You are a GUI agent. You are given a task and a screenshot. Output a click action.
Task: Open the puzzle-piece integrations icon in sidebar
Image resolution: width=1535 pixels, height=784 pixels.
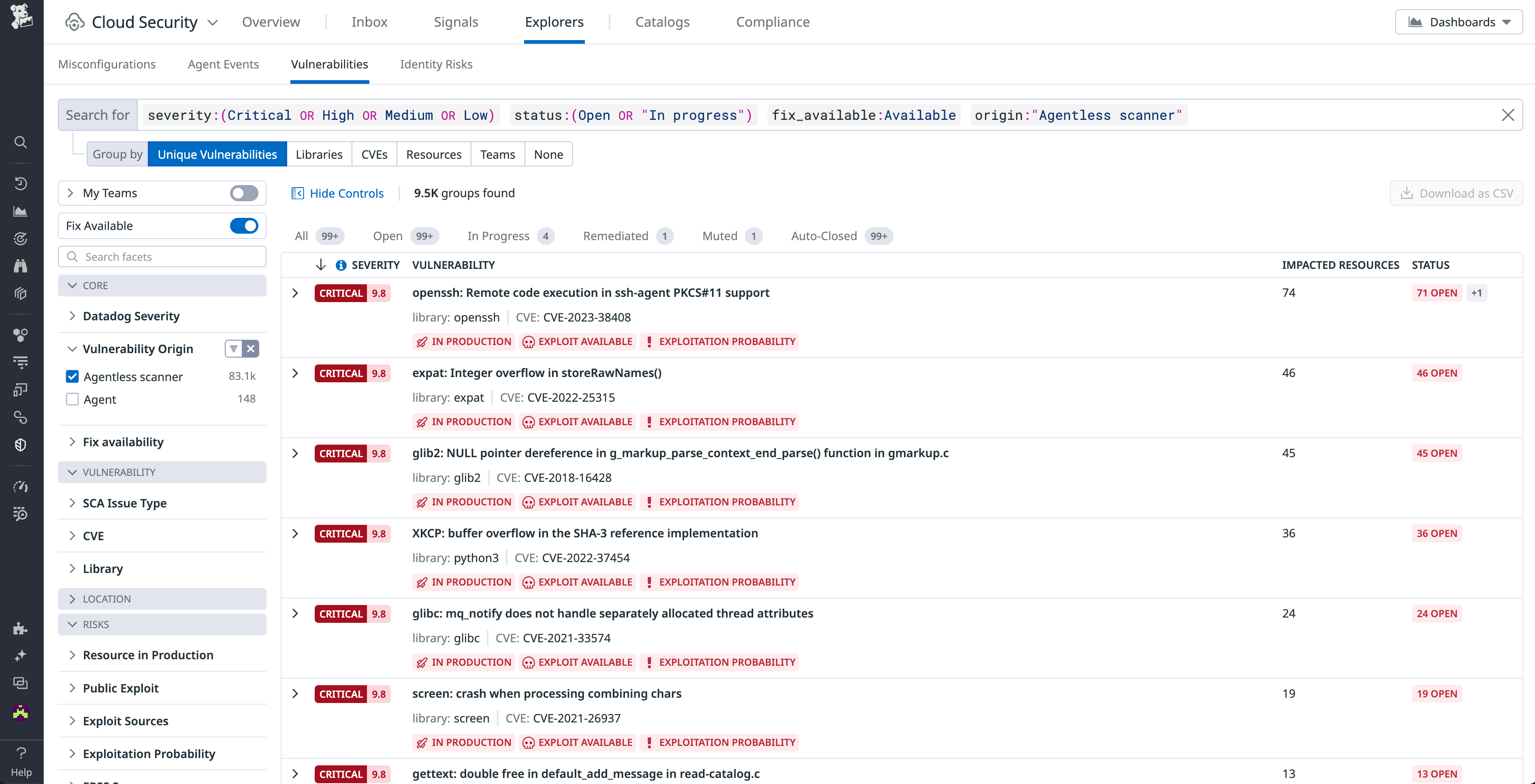coord(21,628)
